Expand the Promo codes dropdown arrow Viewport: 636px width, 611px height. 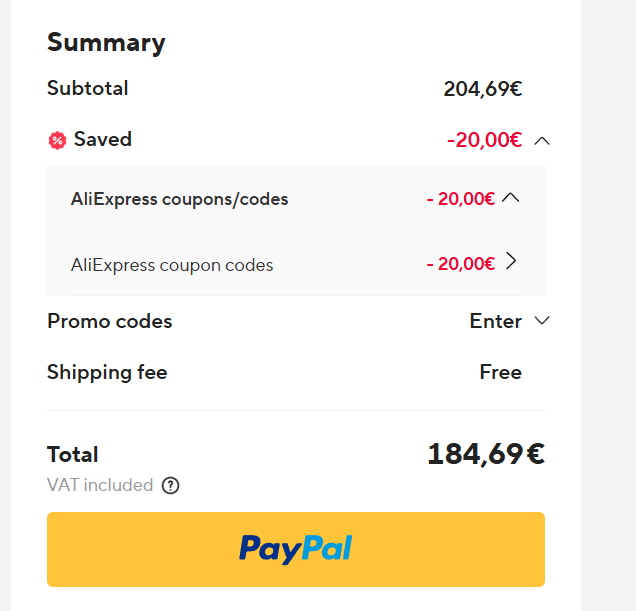542,321
